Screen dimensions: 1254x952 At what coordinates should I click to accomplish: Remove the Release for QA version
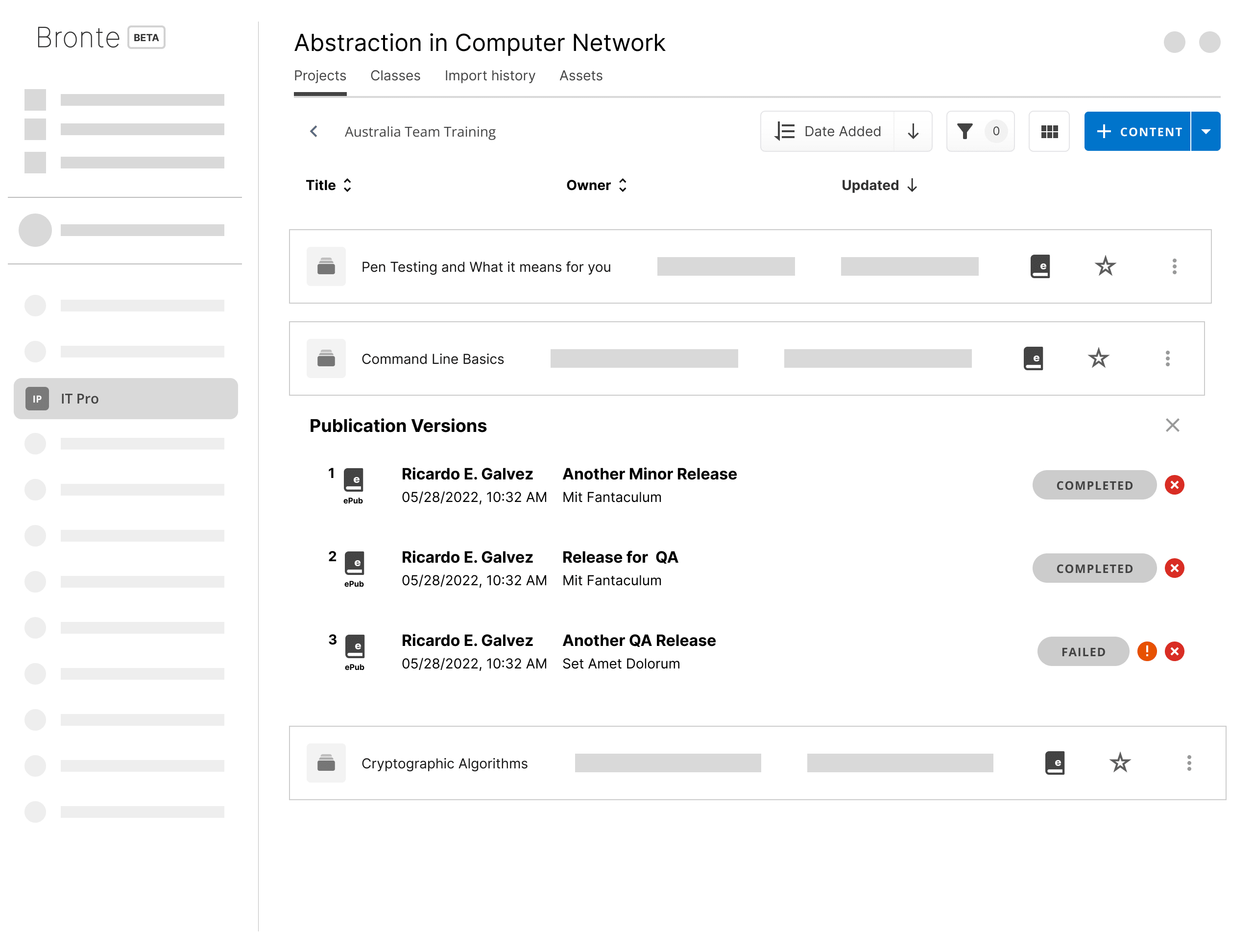(x=1174, y=568)
